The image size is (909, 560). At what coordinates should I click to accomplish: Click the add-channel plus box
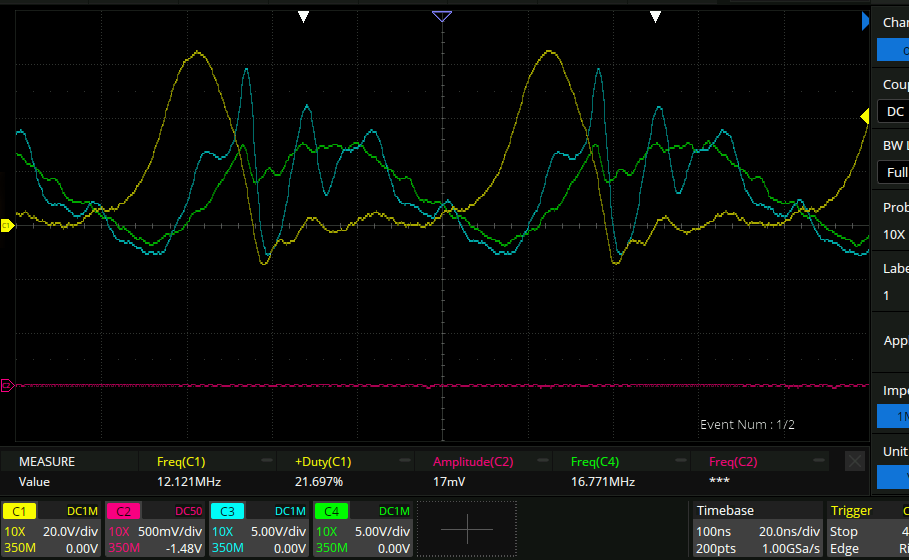coord(466,529)
